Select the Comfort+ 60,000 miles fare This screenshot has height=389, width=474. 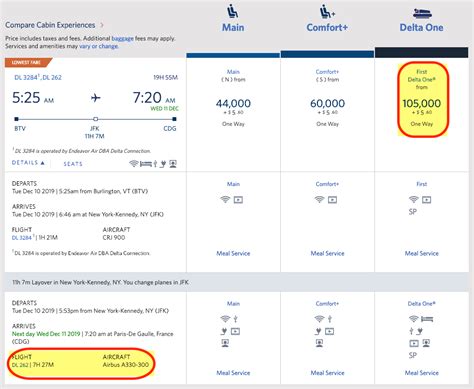(327, 104)
